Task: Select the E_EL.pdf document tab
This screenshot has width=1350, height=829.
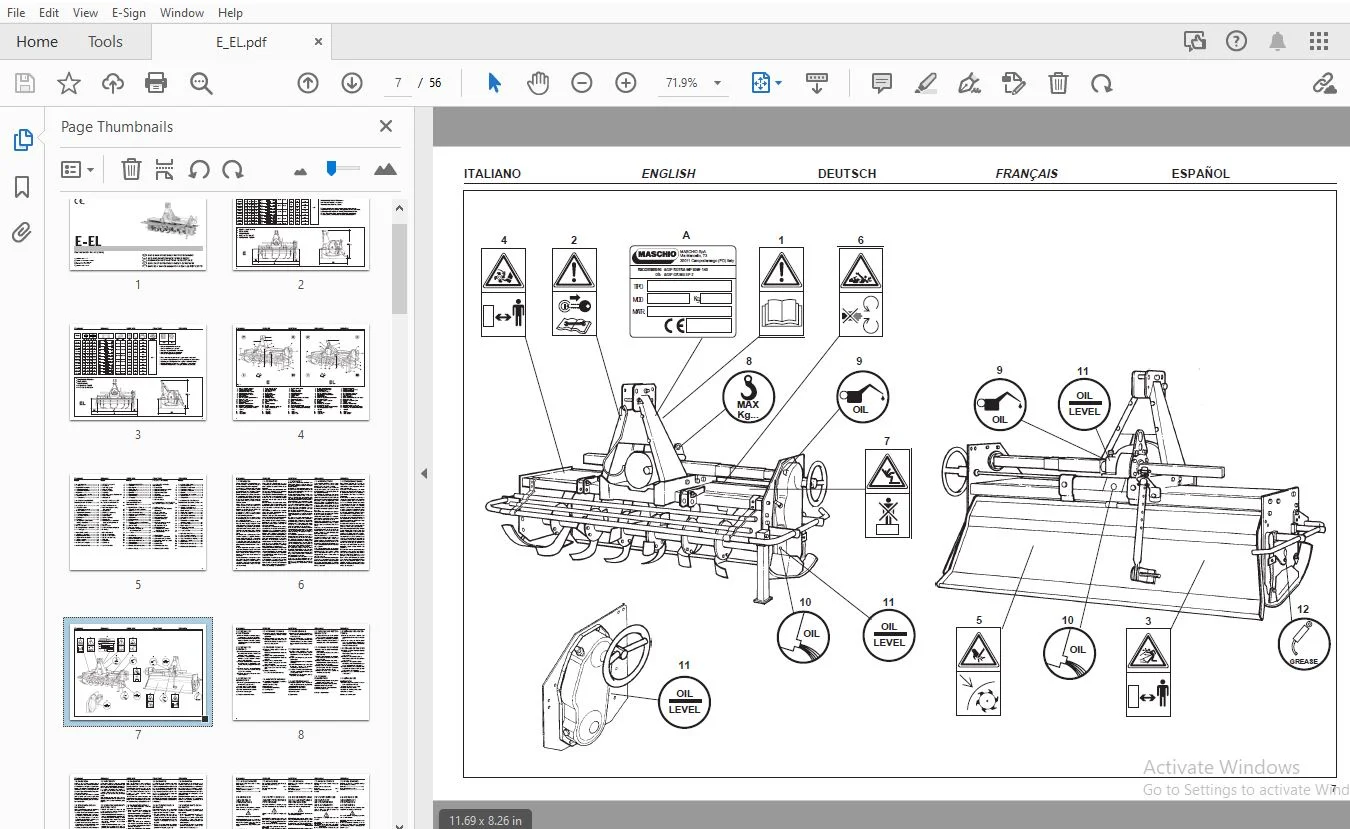Action: click(241, 42)
